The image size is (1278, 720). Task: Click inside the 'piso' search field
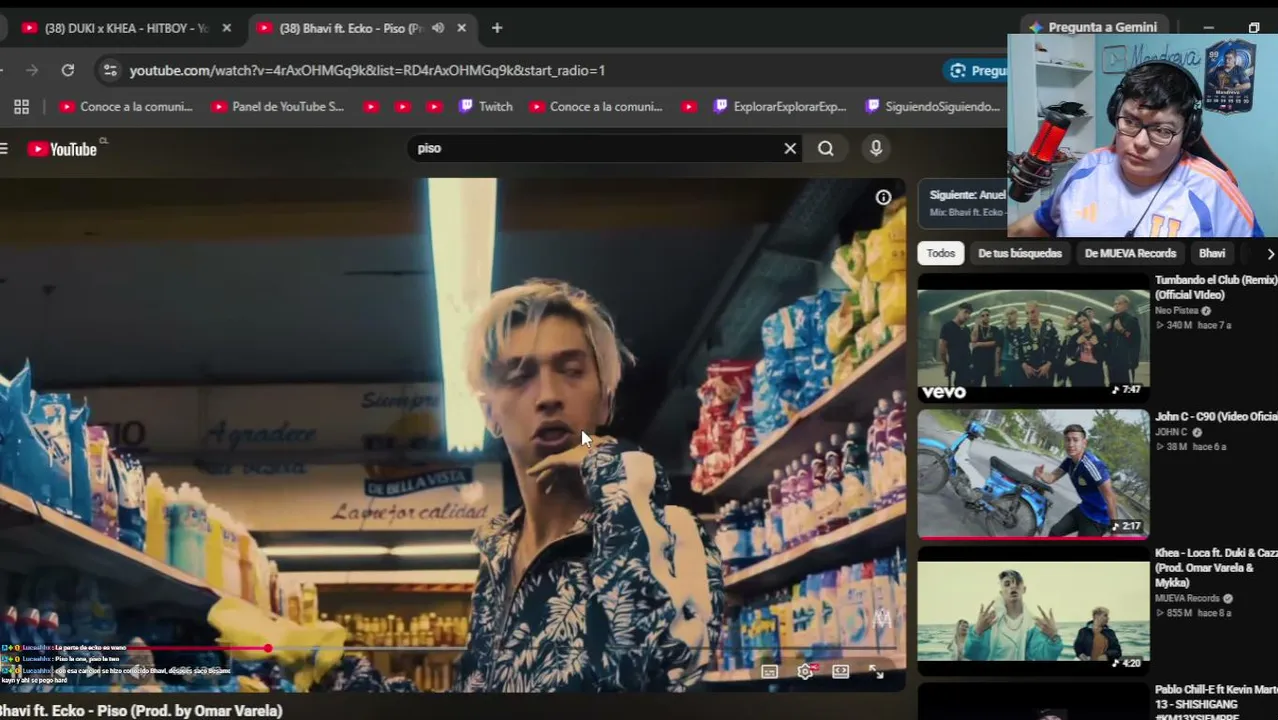click(595, 148)
